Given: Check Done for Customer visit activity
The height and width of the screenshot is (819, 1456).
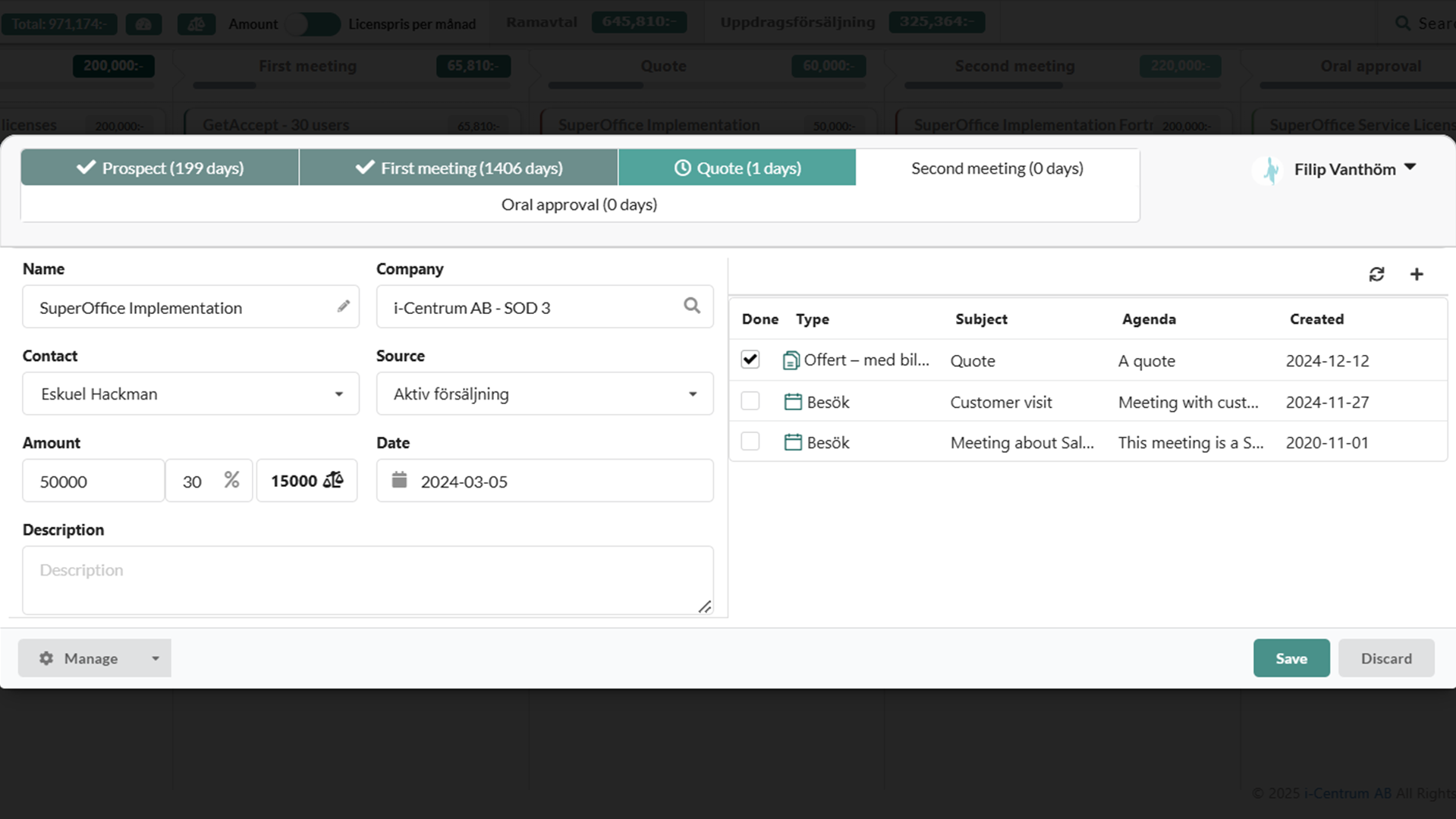Looking at the screenshot, I should coord(750,400).
